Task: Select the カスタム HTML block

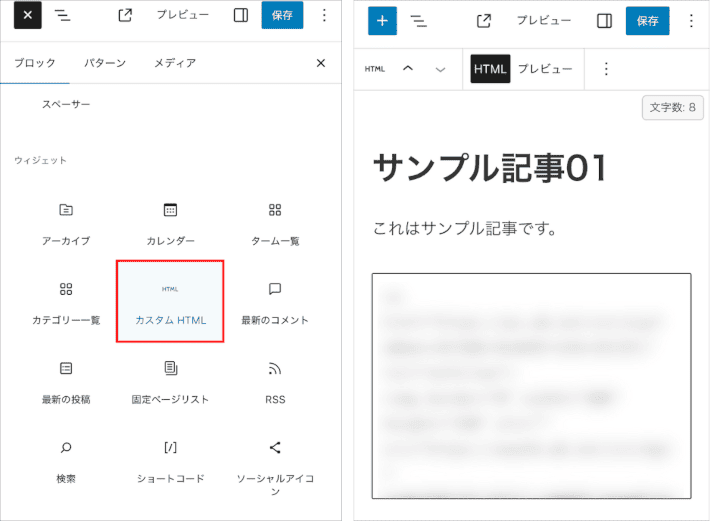Action: (x=170, y=301)
